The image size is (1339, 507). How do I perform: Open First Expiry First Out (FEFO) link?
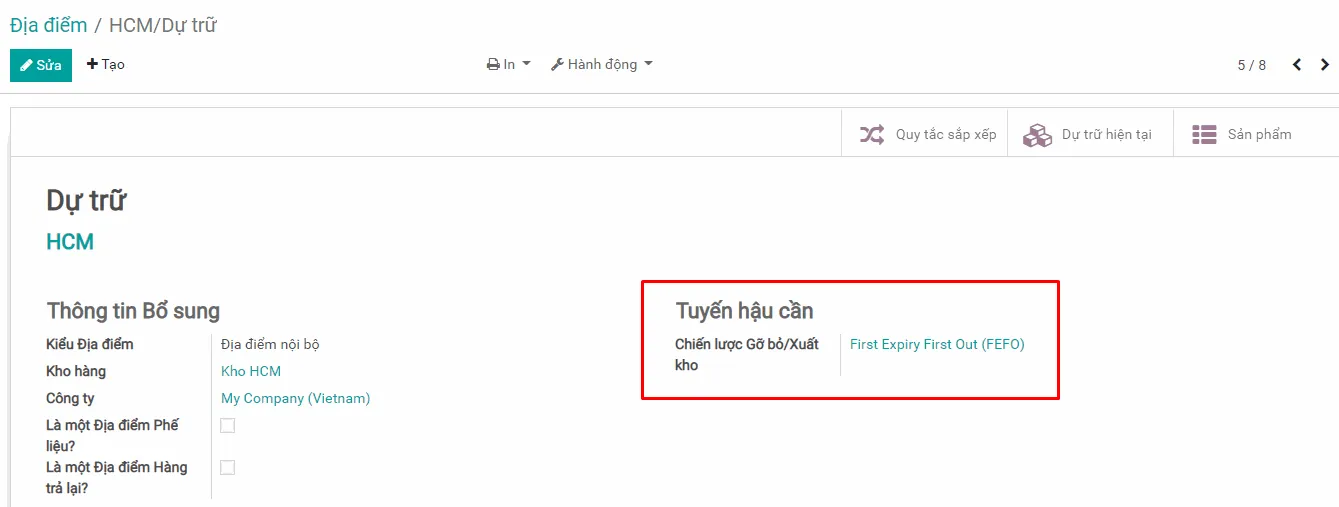click(937, 344)
